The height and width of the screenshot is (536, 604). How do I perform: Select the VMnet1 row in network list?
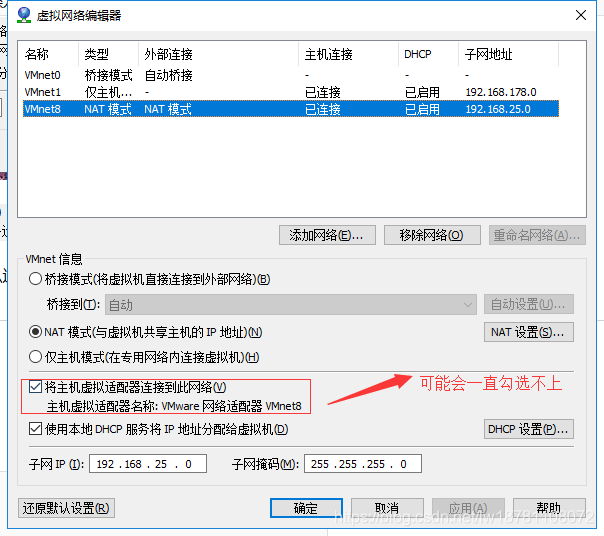[x=291, y=92]
